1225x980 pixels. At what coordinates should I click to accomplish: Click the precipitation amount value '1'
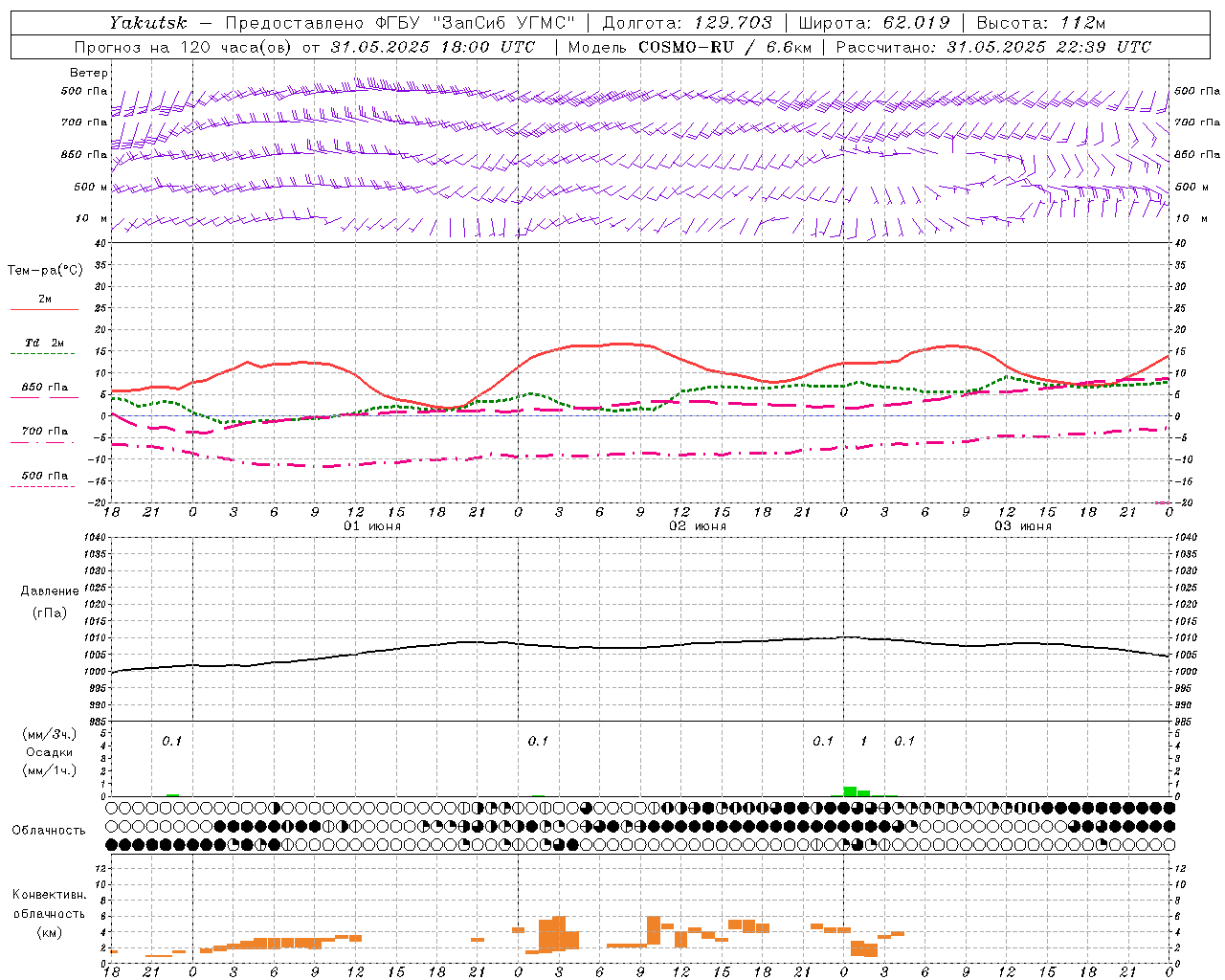[x=864, y=741]
